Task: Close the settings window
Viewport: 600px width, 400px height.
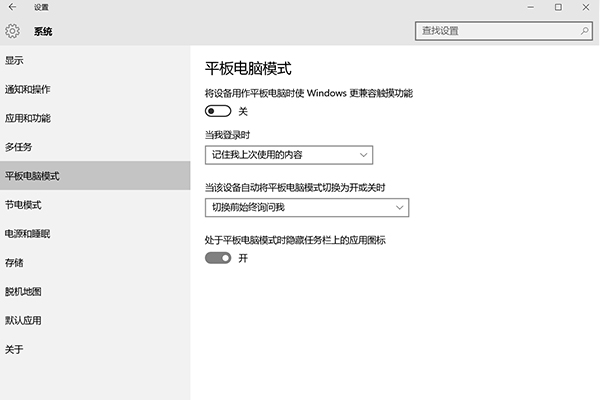Action: click(586, 7)
